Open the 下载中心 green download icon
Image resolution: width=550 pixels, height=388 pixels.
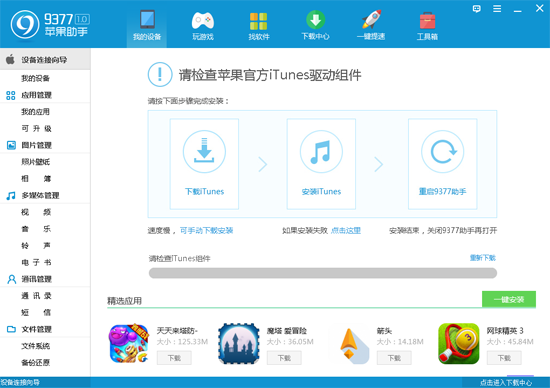pos(315,20)
